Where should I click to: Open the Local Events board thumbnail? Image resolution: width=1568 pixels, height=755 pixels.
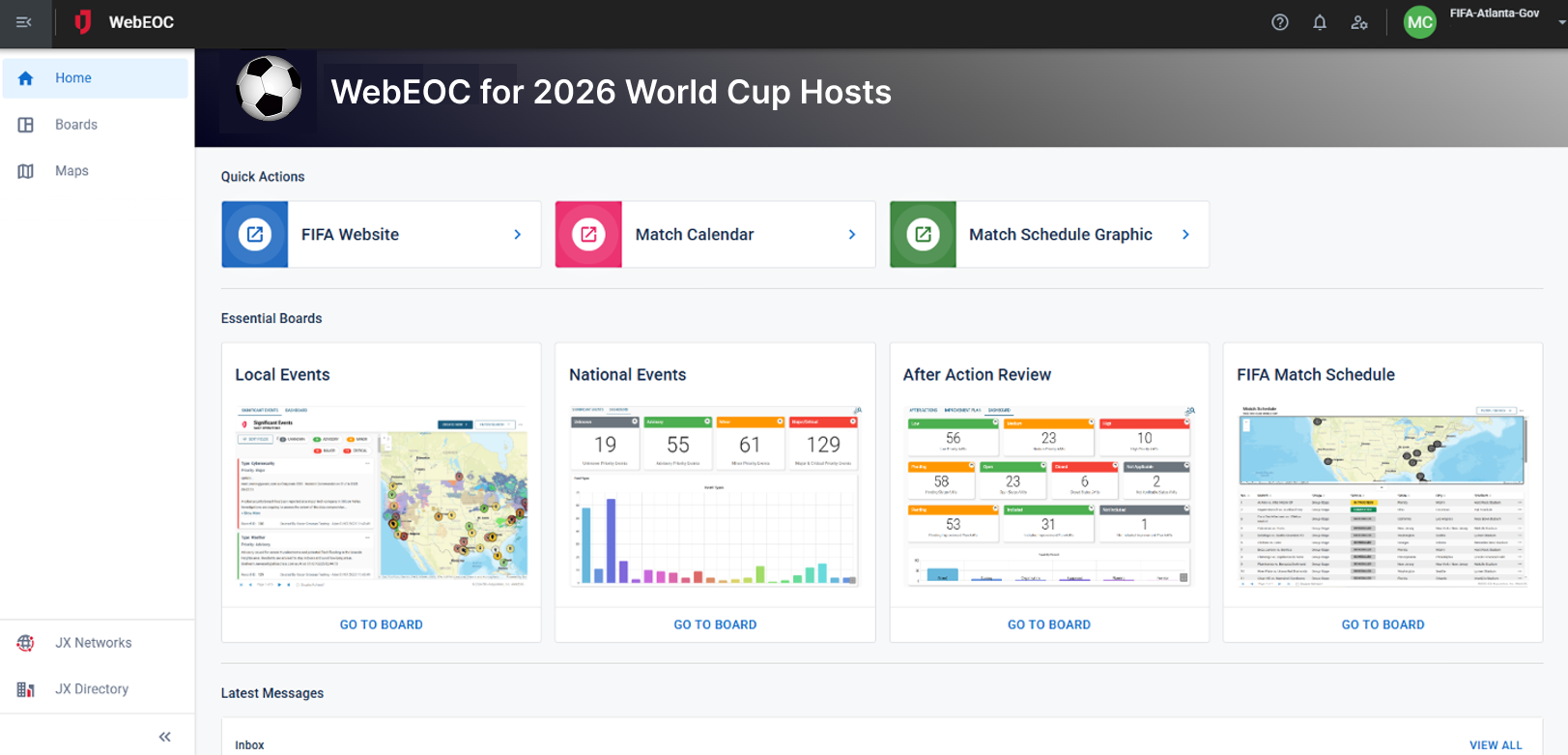click(x=382, y=497)
